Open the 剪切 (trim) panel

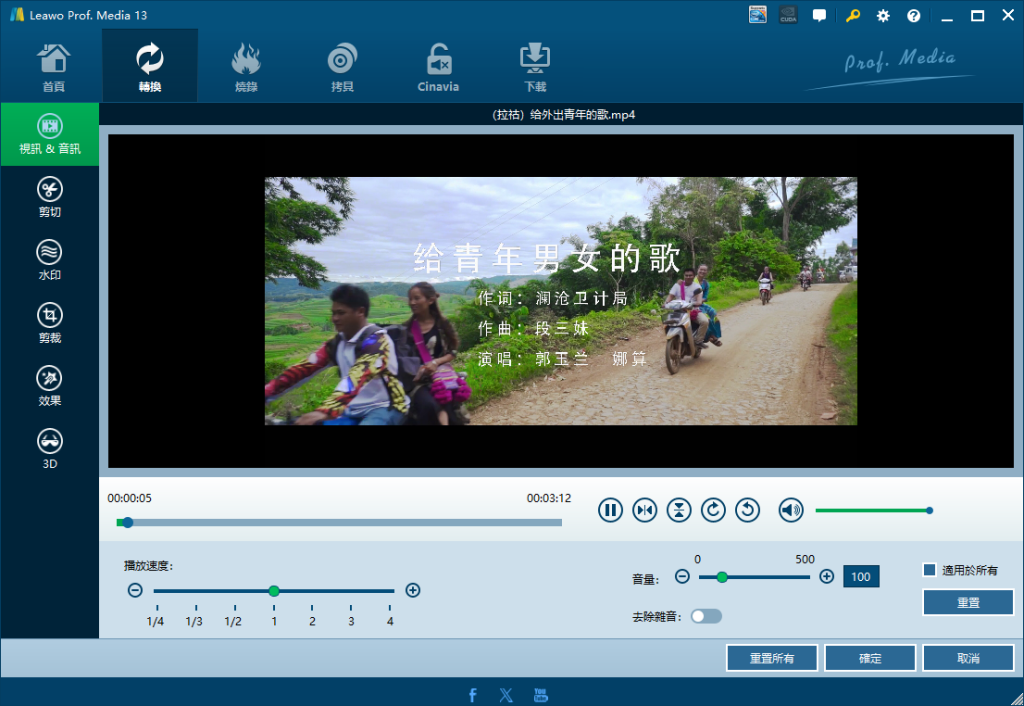pos(50,196)
